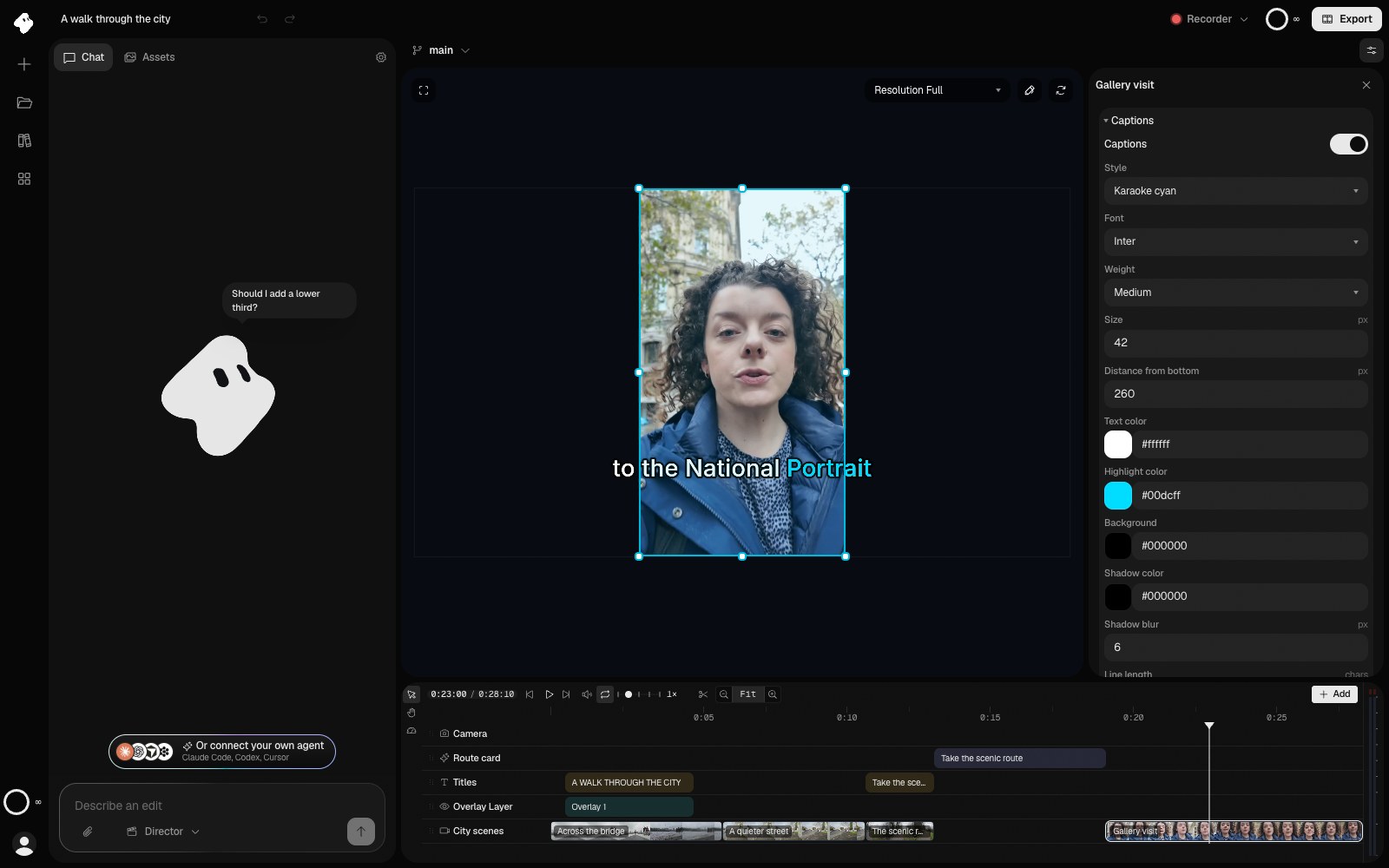Mute the audio with speaker icon
Image resolution: width=1389 pixels, height=868 pixels.
587,694
